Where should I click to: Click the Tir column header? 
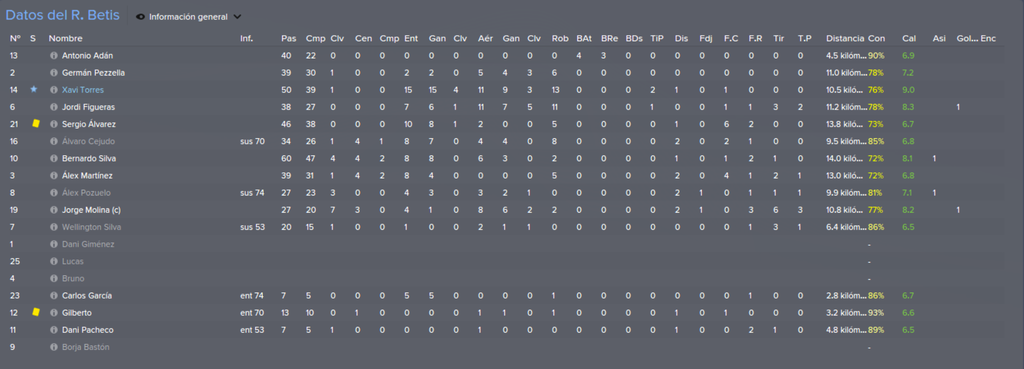778,39
